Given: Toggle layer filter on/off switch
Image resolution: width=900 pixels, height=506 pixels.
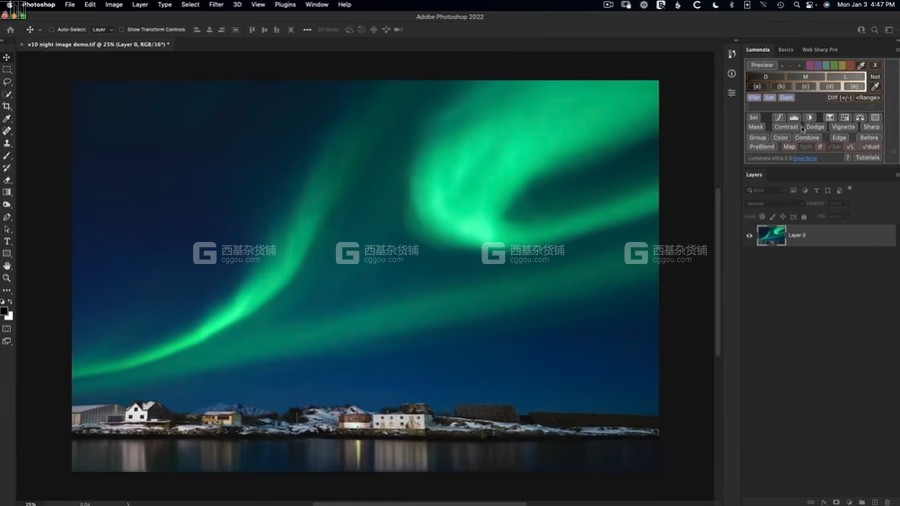Looking at the screenshot, I should coord(849,188).
